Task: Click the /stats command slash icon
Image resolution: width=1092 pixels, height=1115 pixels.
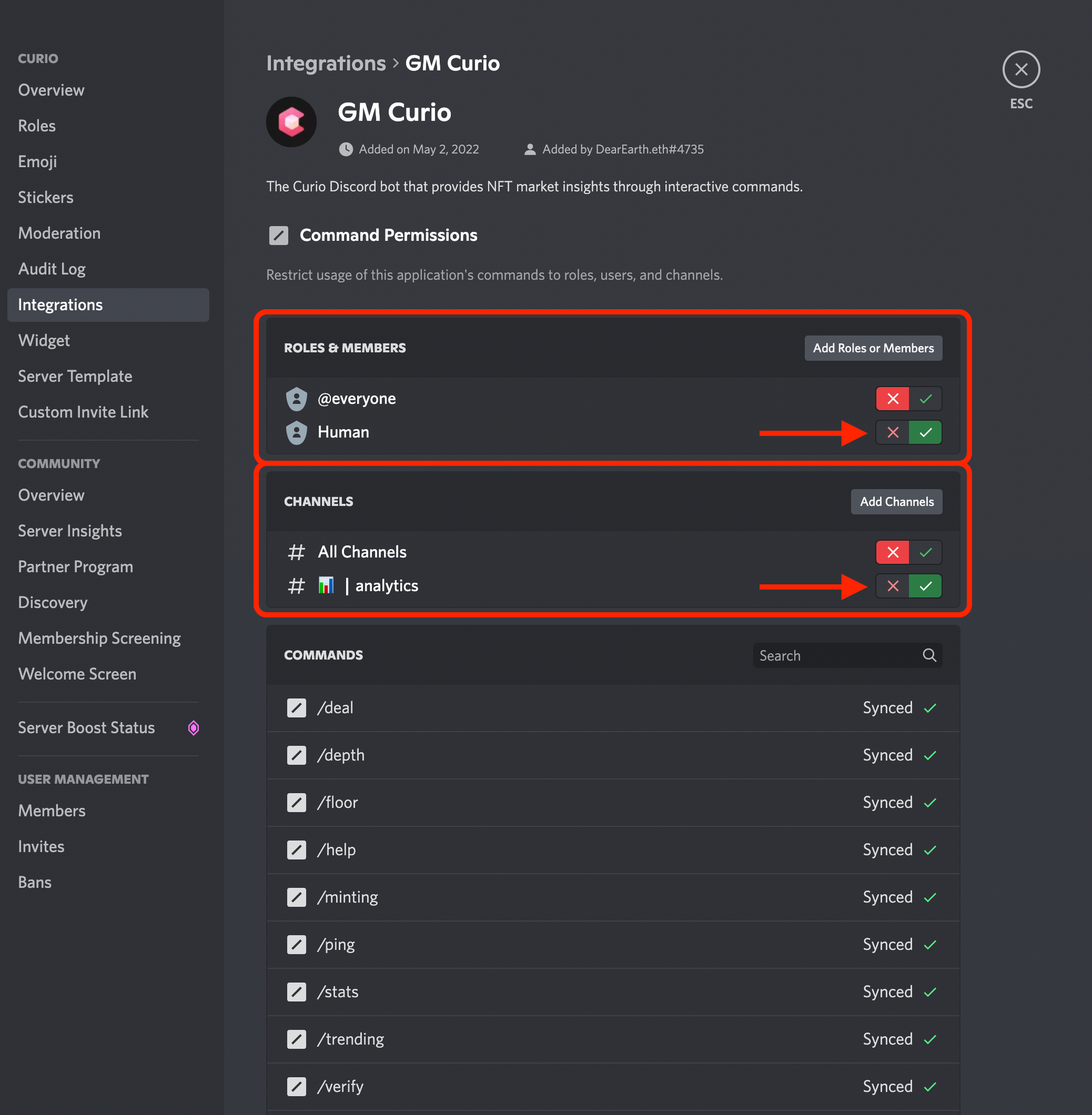Action: (x=296, y=992)
